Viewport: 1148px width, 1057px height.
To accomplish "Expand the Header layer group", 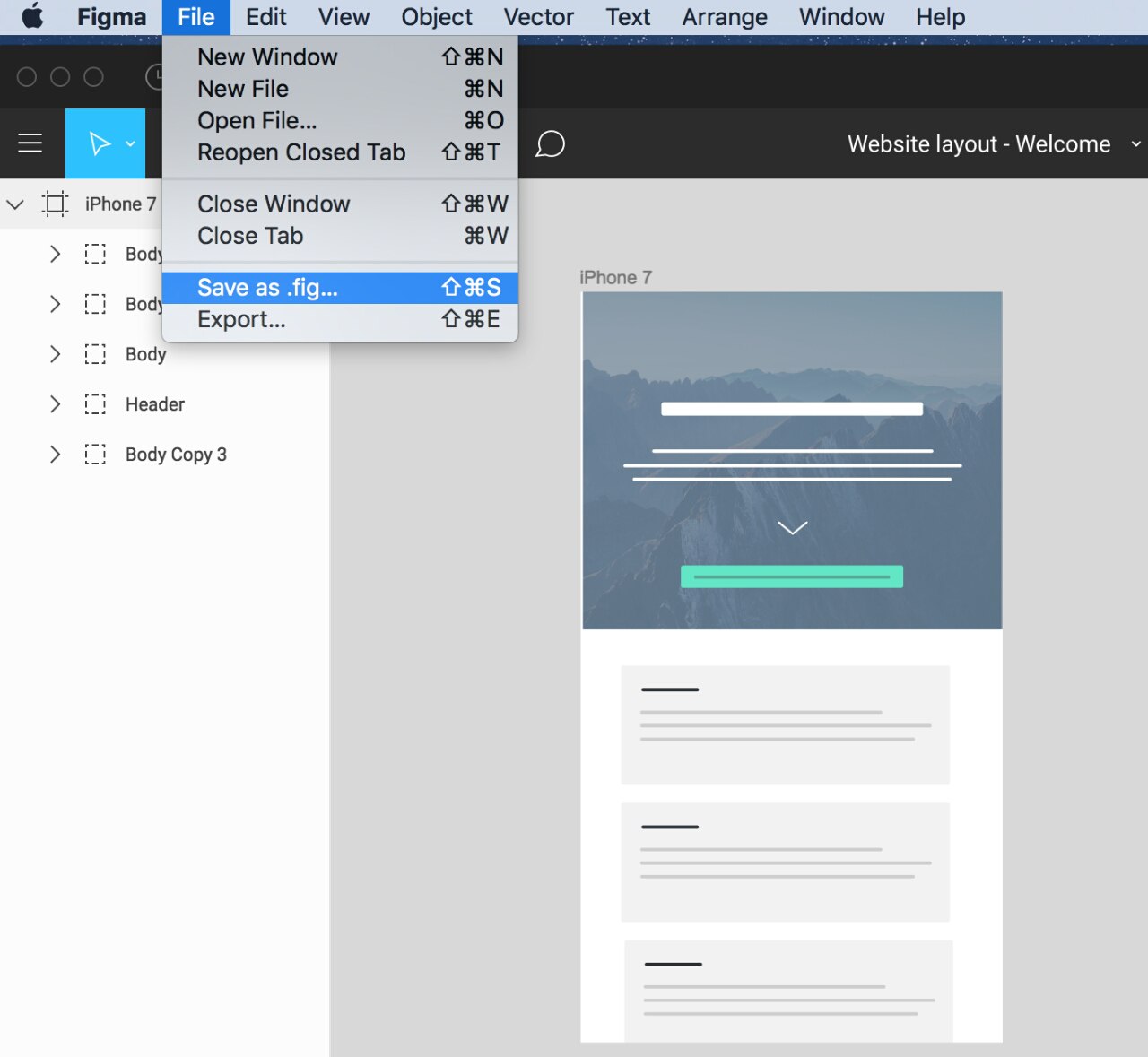I will pyautogui.click(x=55, y=404).
